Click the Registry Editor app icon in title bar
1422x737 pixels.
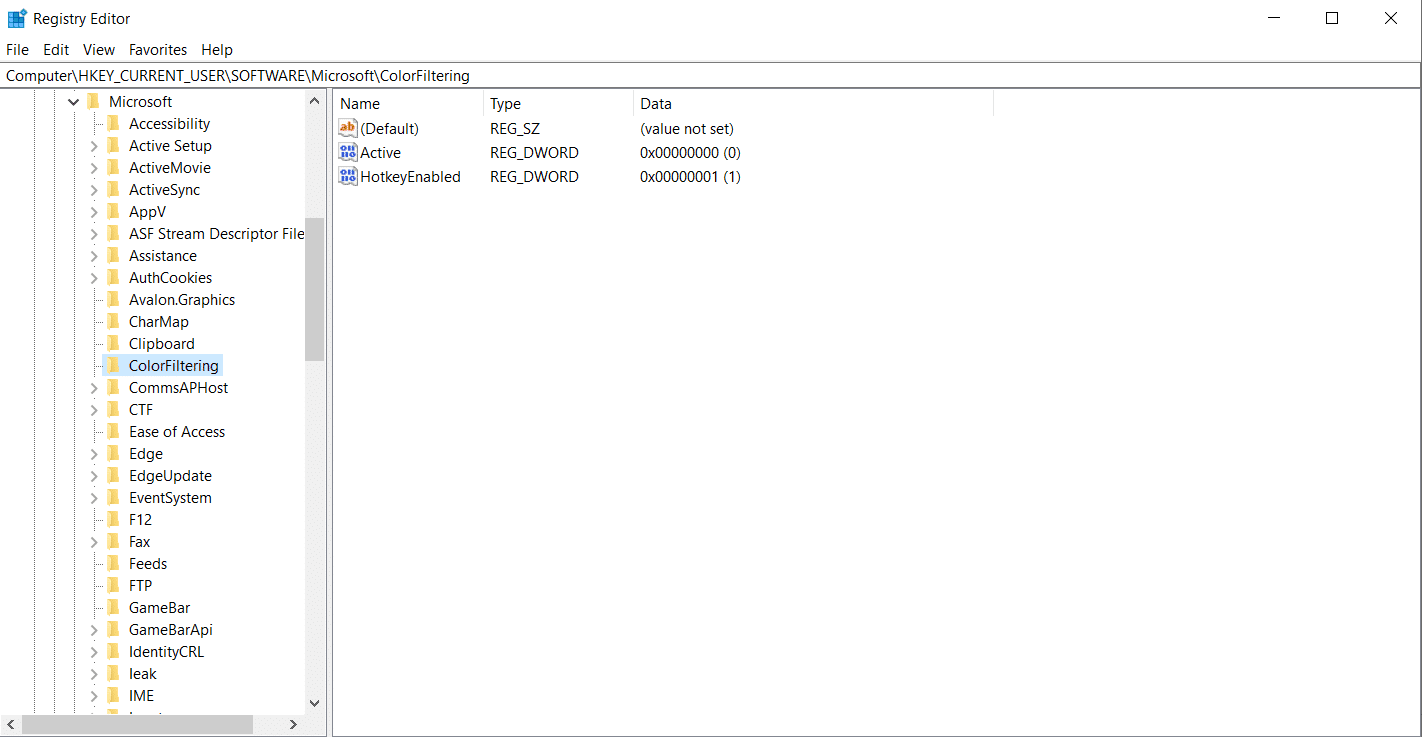click(x=17, y=18)
